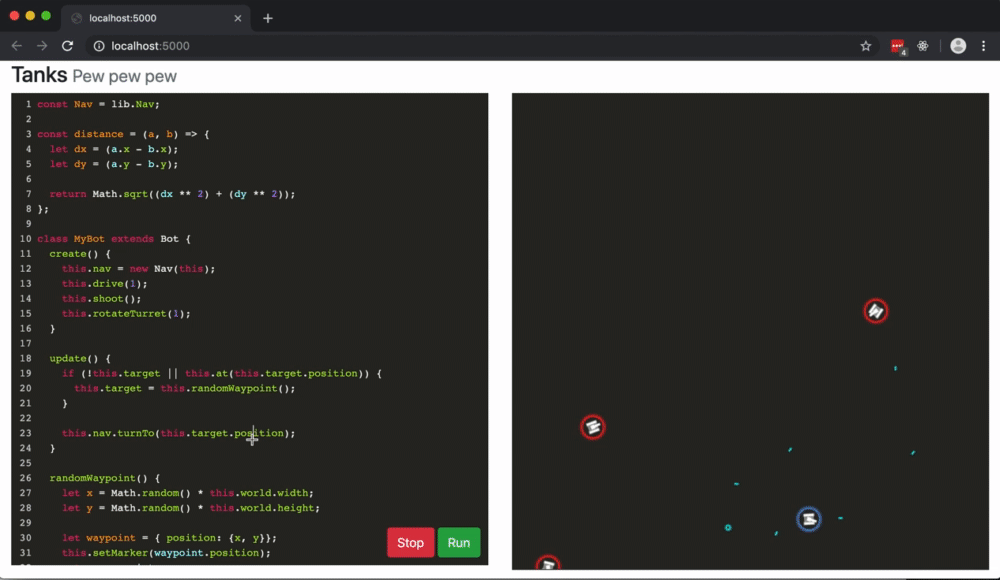
Task: Click 'this.setMarker(waypoint.position);' line
Action: pos(166,553)
